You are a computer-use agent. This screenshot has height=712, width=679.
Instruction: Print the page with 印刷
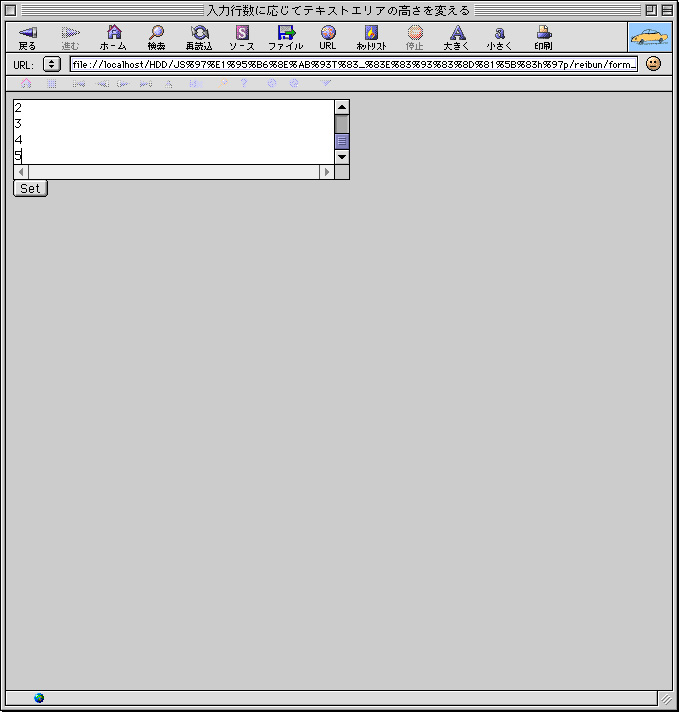(x=544, y=37)
